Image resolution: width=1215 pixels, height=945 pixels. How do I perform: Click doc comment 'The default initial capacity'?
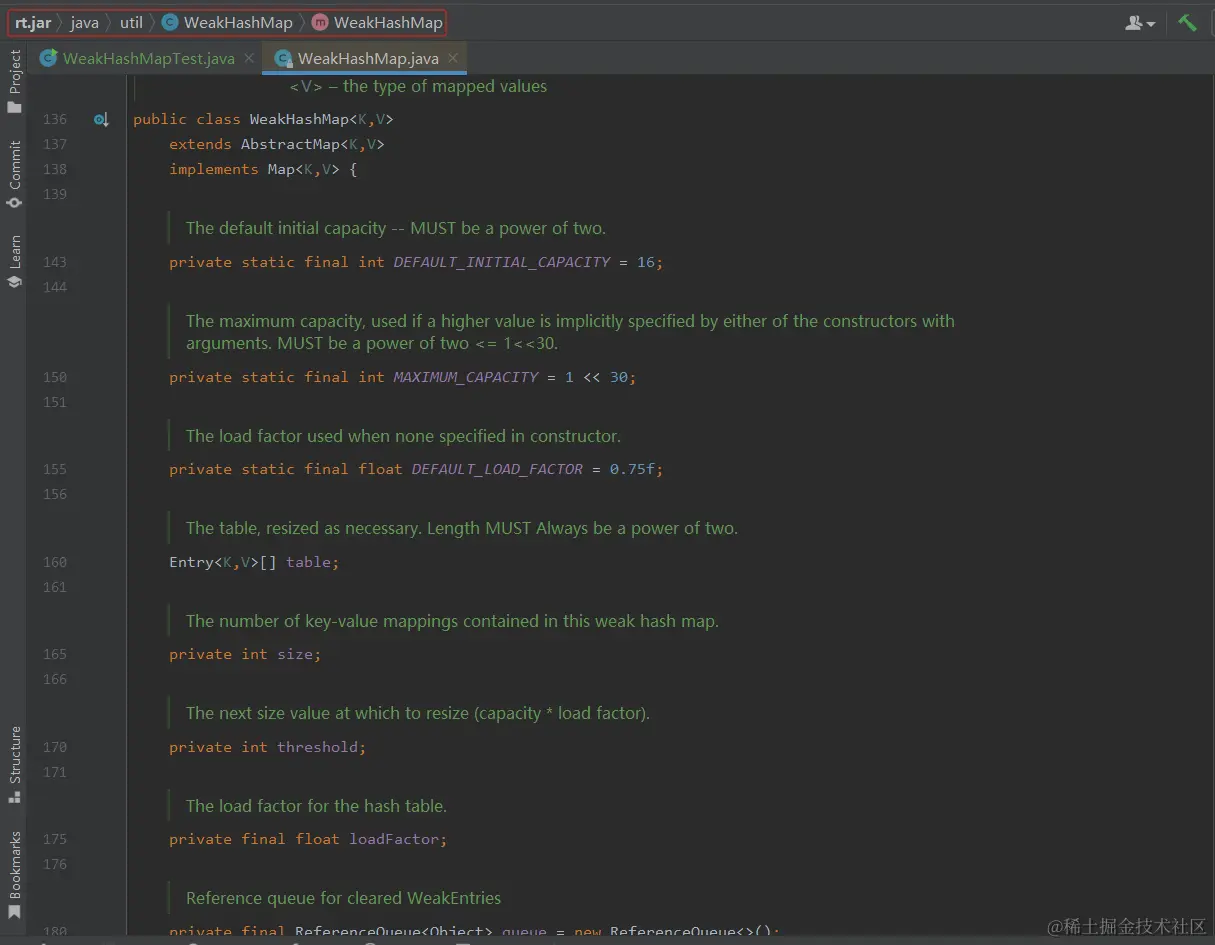396,228
